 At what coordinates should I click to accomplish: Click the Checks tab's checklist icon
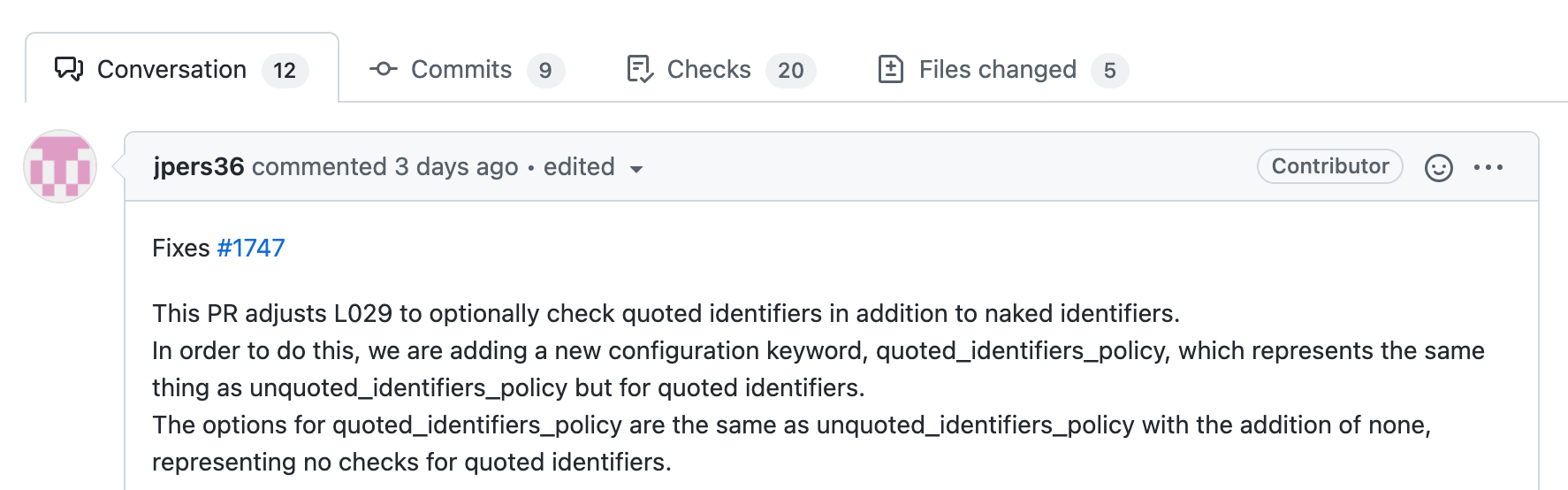(x=639, y=69)
